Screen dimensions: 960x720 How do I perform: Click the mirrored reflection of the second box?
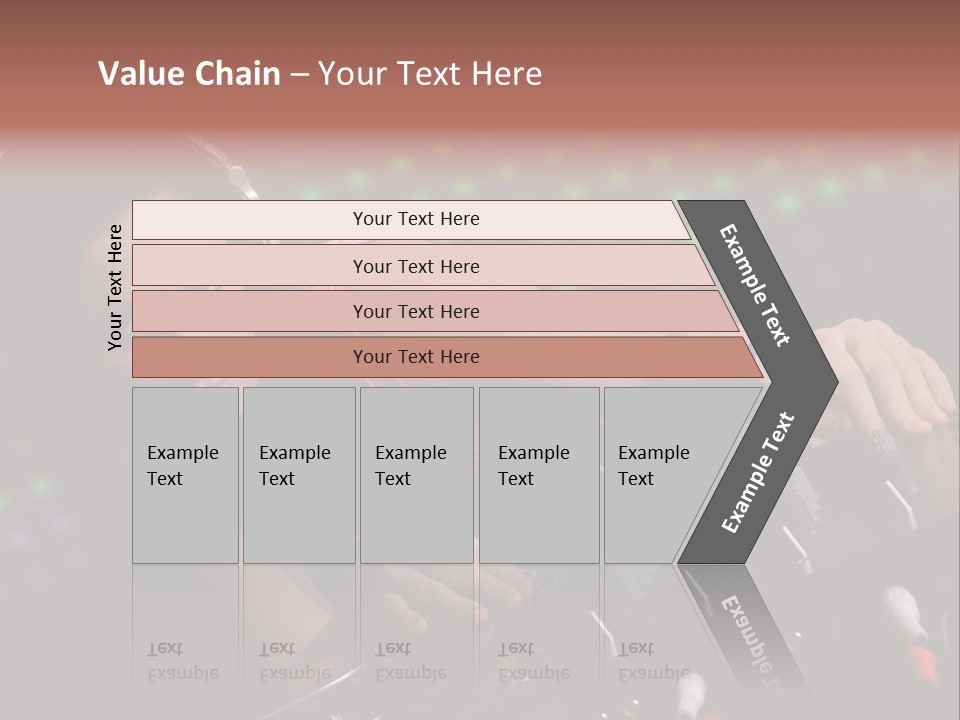click(298, 630)
